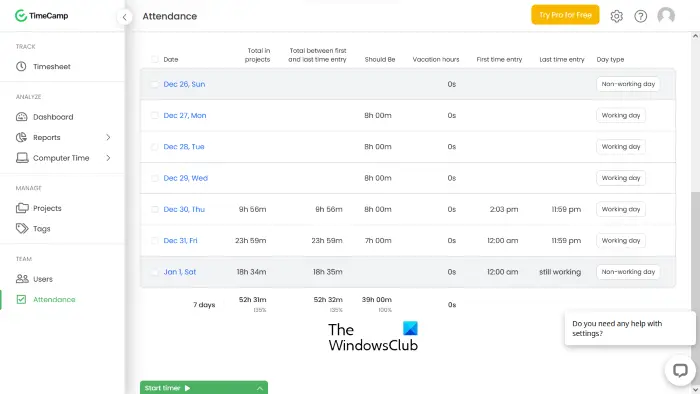The width and height of the screenshot is (700, 394).
Task: Click the Reports pie chart icon
Action: point(21,137)
